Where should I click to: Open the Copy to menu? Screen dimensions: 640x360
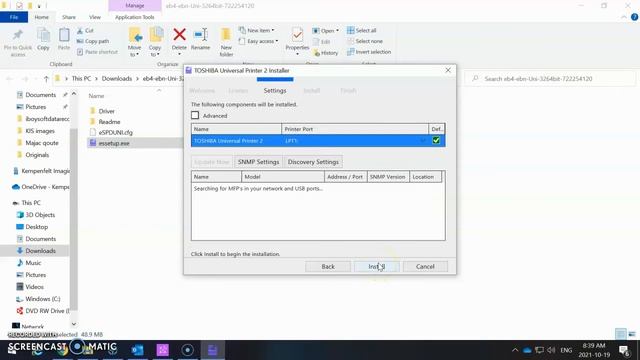click(x=155, y=42)
